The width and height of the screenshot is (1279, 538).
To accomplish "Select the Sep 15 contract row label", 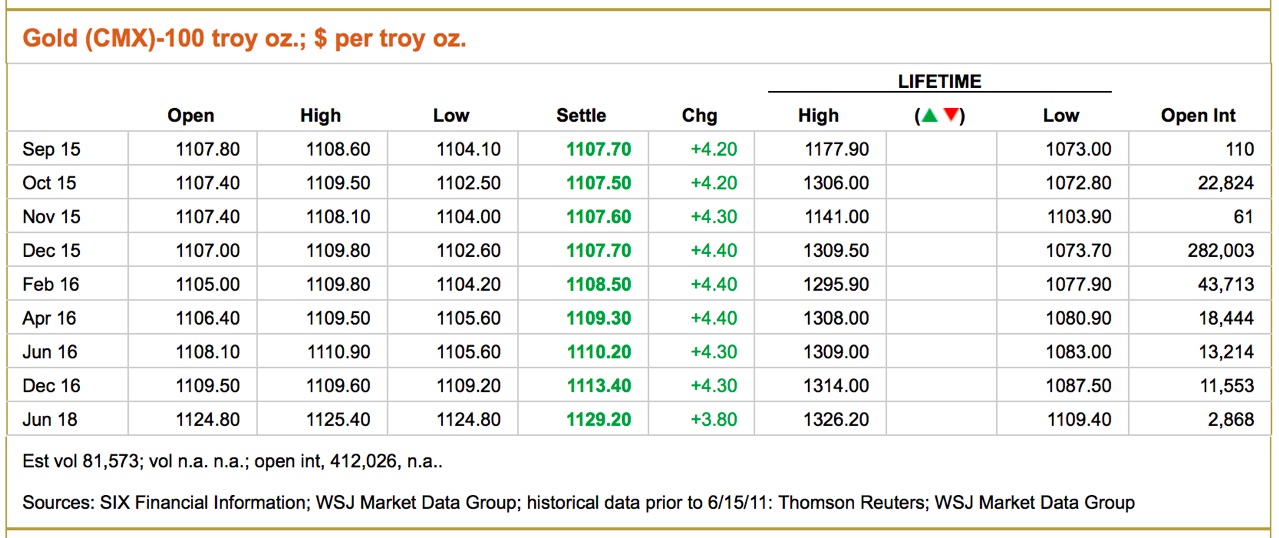I will (x=51, y=150).
